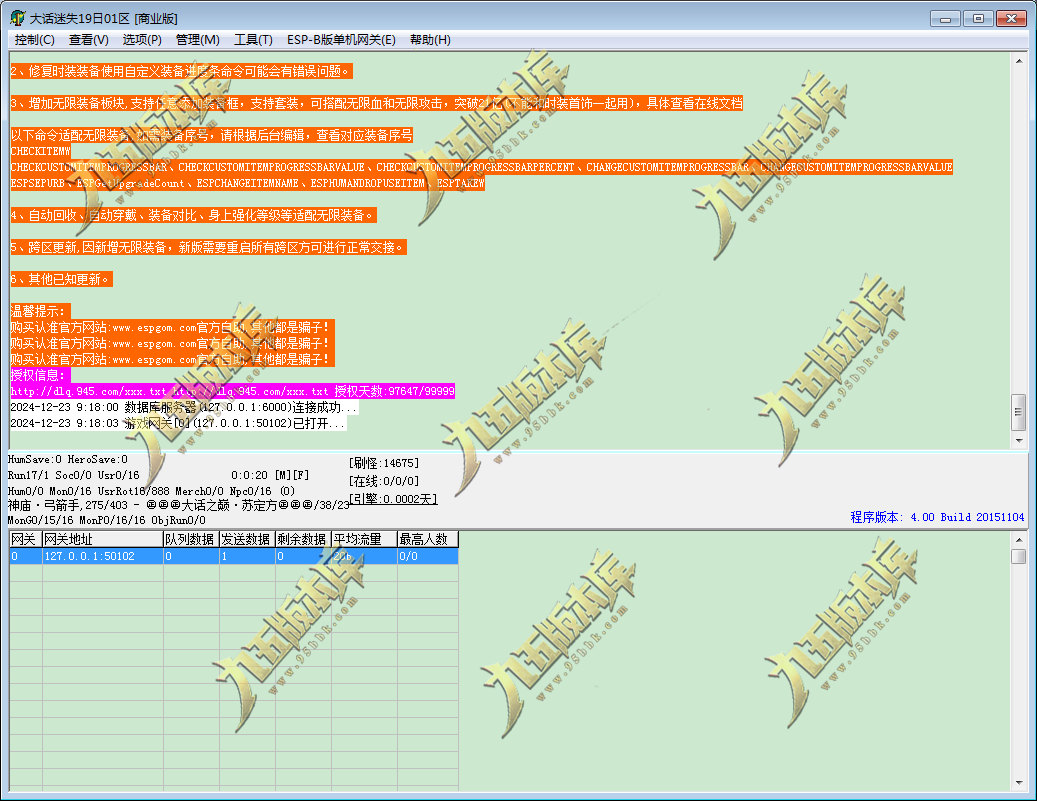The image size is (1037, 801).
Task: Click the log pane scroll down arrow
Action: pos(1019,441)
